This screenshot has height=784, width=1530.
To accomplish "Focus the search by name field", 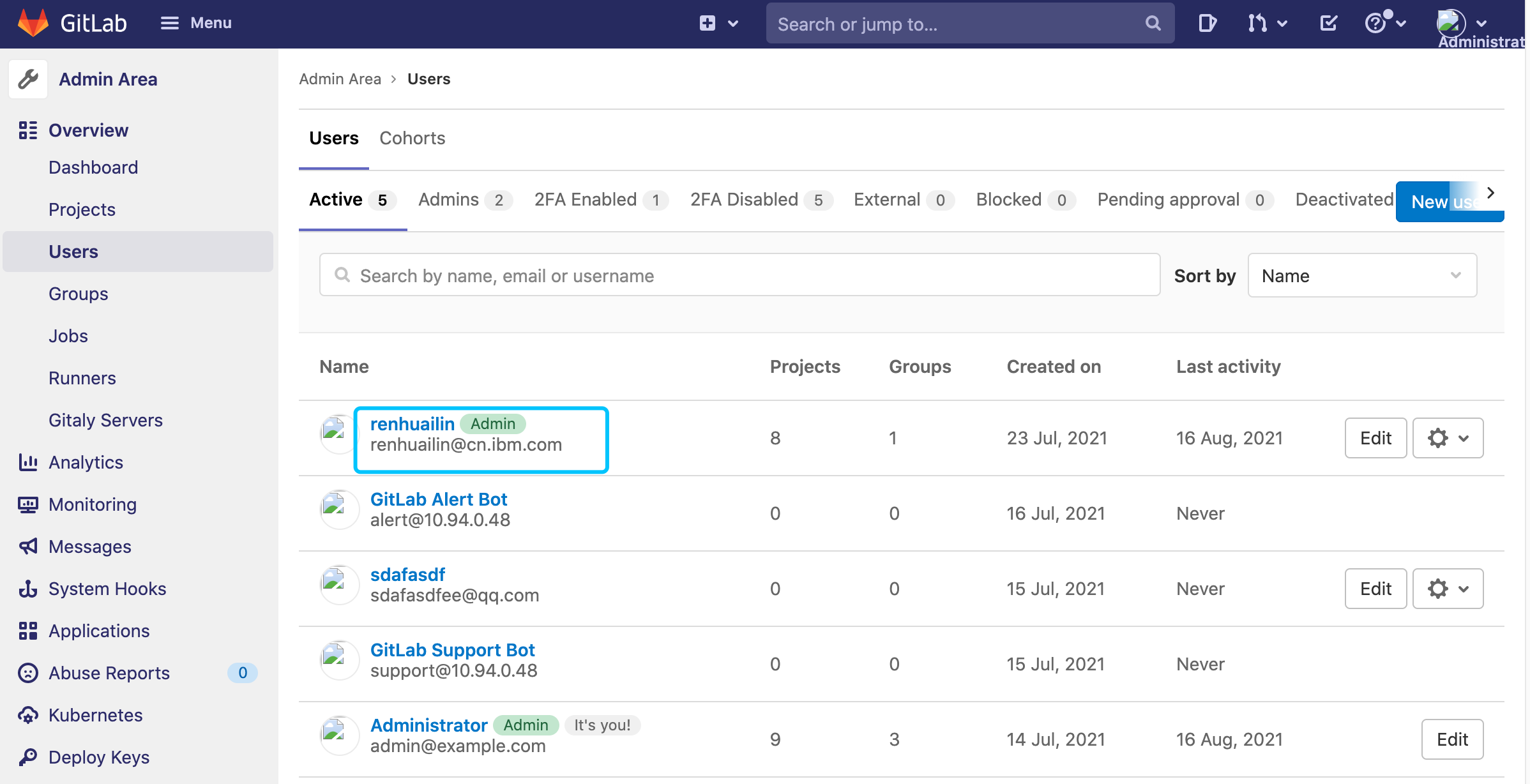I will coord(739,275).
